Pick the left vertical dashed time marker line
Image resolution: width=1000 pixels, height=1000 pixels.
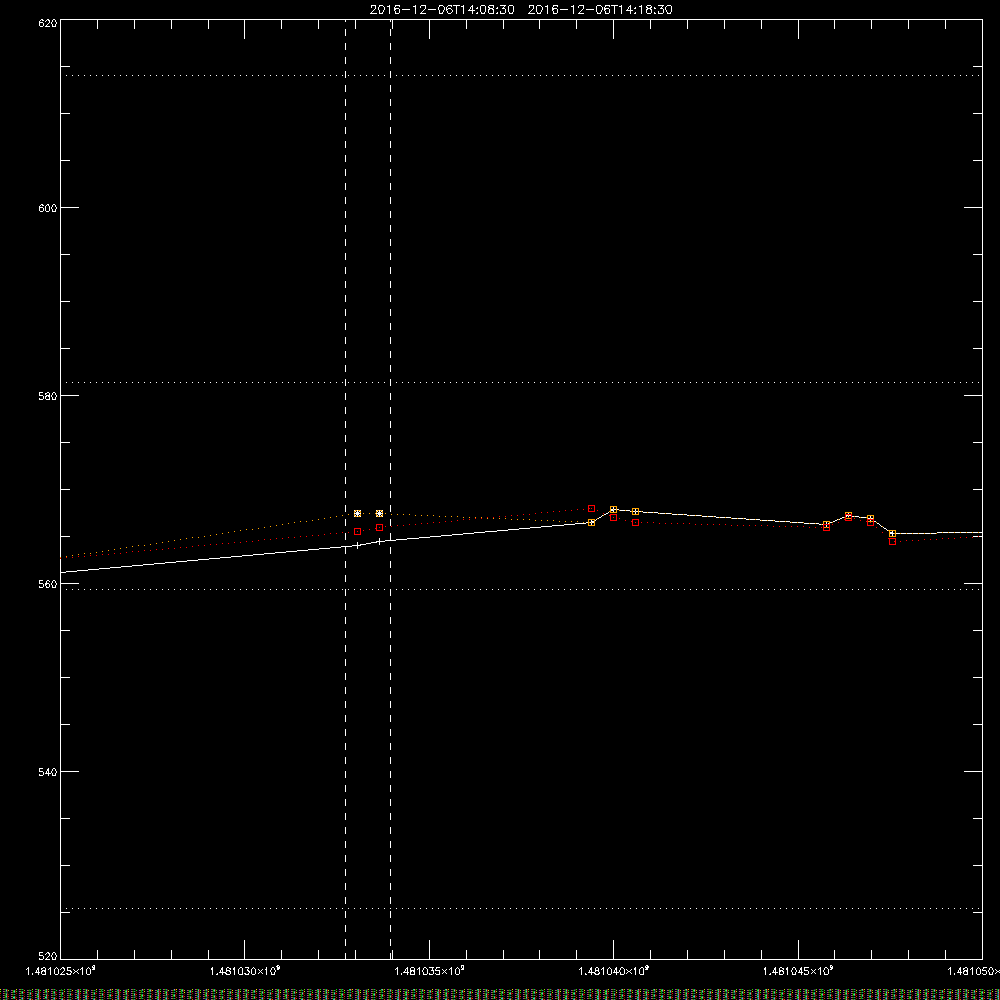tap(346, 489)
